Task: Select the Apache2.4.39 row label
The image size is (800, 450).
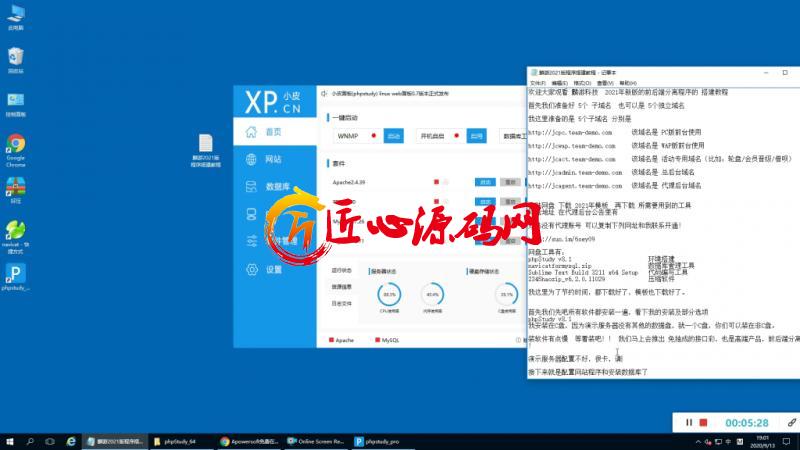Action: click(x=349, y=182)
